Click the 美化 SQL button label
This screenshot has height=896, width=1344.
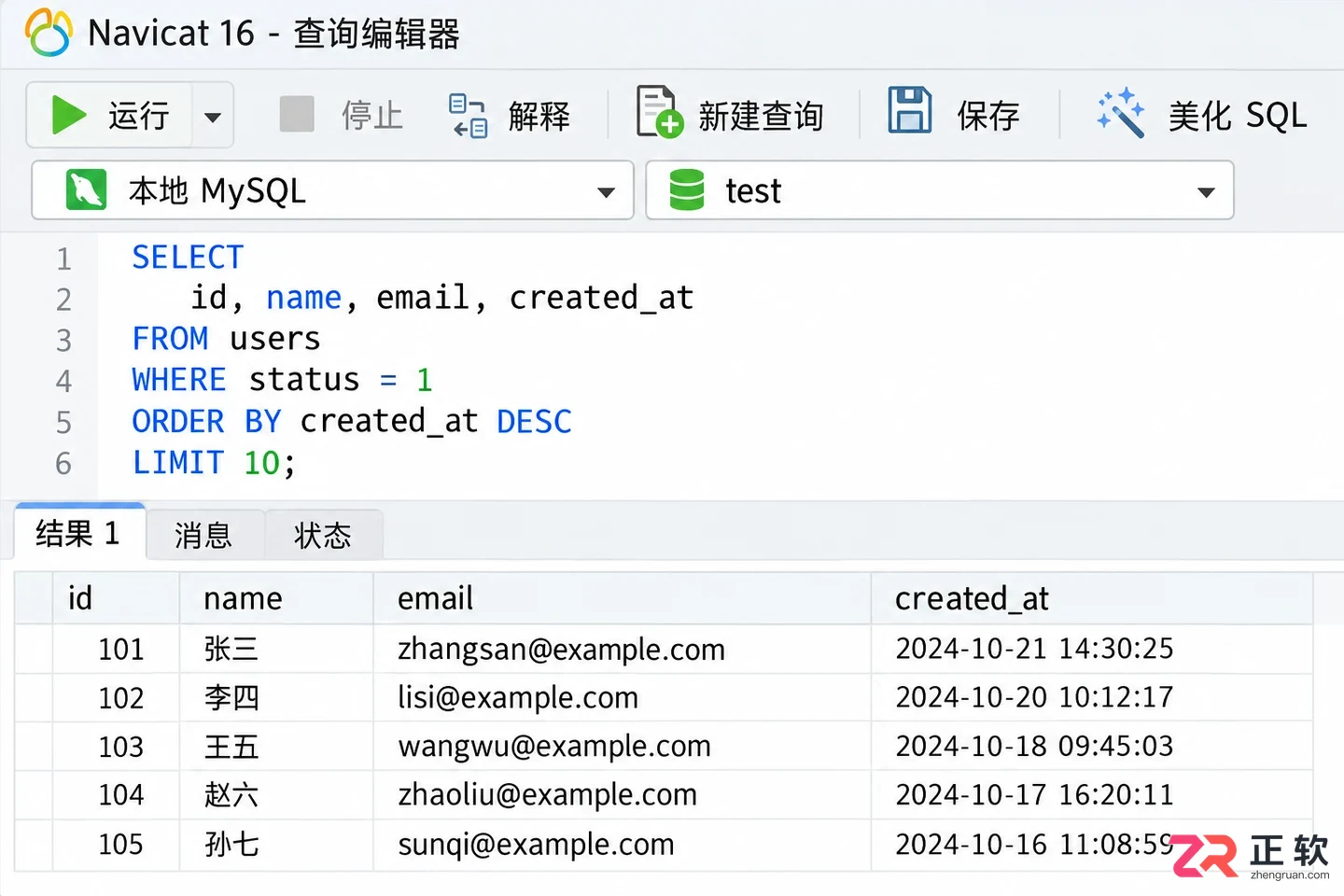[x=1238, y=116]
